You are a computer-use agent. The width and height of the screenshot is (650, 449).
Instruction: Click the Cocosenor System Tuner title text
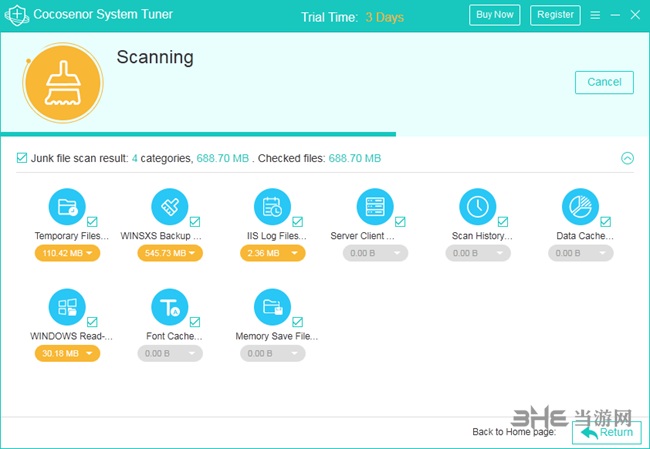[x=103, y=14]
